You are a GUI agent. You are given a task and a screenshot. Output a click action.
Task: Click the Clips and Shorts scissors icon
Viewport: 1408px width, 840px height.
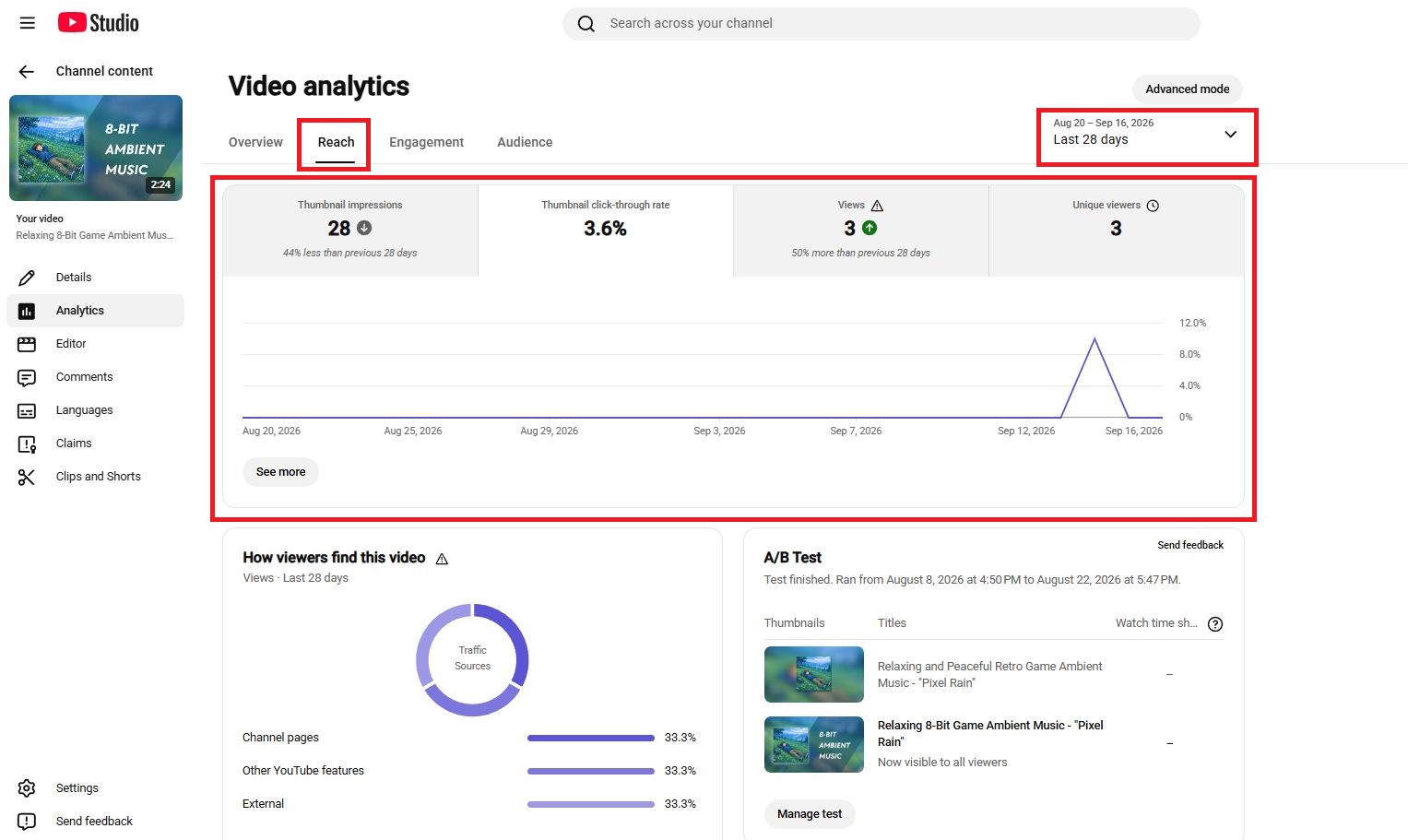coord(27,477)
